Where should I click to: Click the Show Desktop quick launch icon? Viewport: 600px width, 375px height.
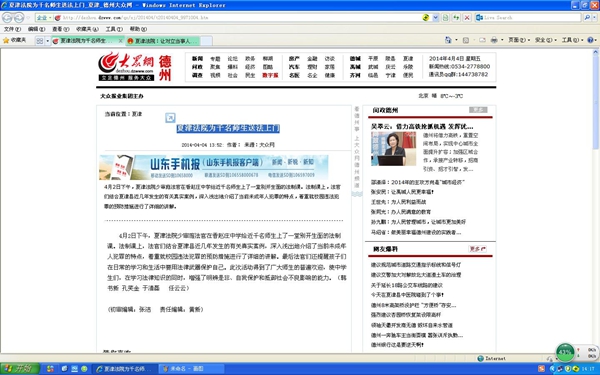(64, 369)
